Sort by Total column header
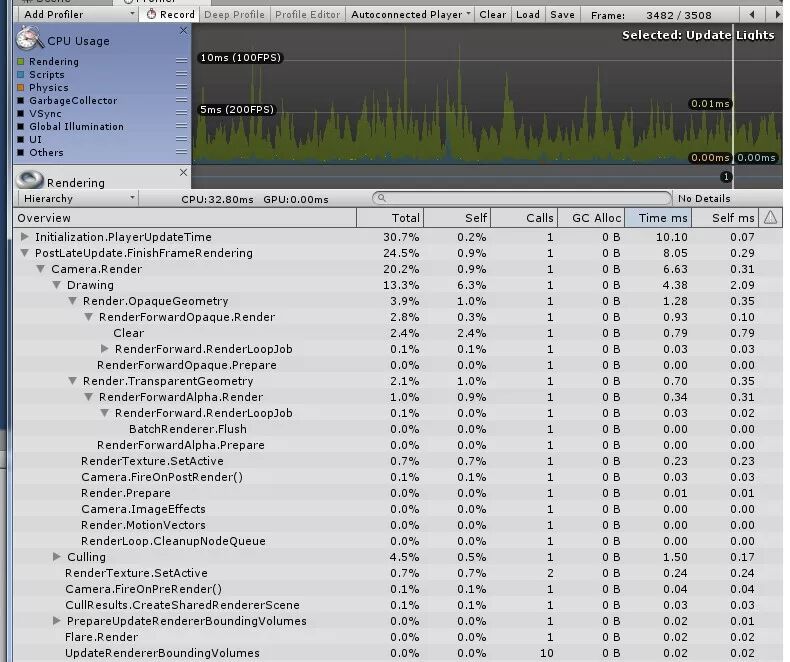The height and width of the screenshot is (662, 790). pyautogui.click(x=390, y=218)
